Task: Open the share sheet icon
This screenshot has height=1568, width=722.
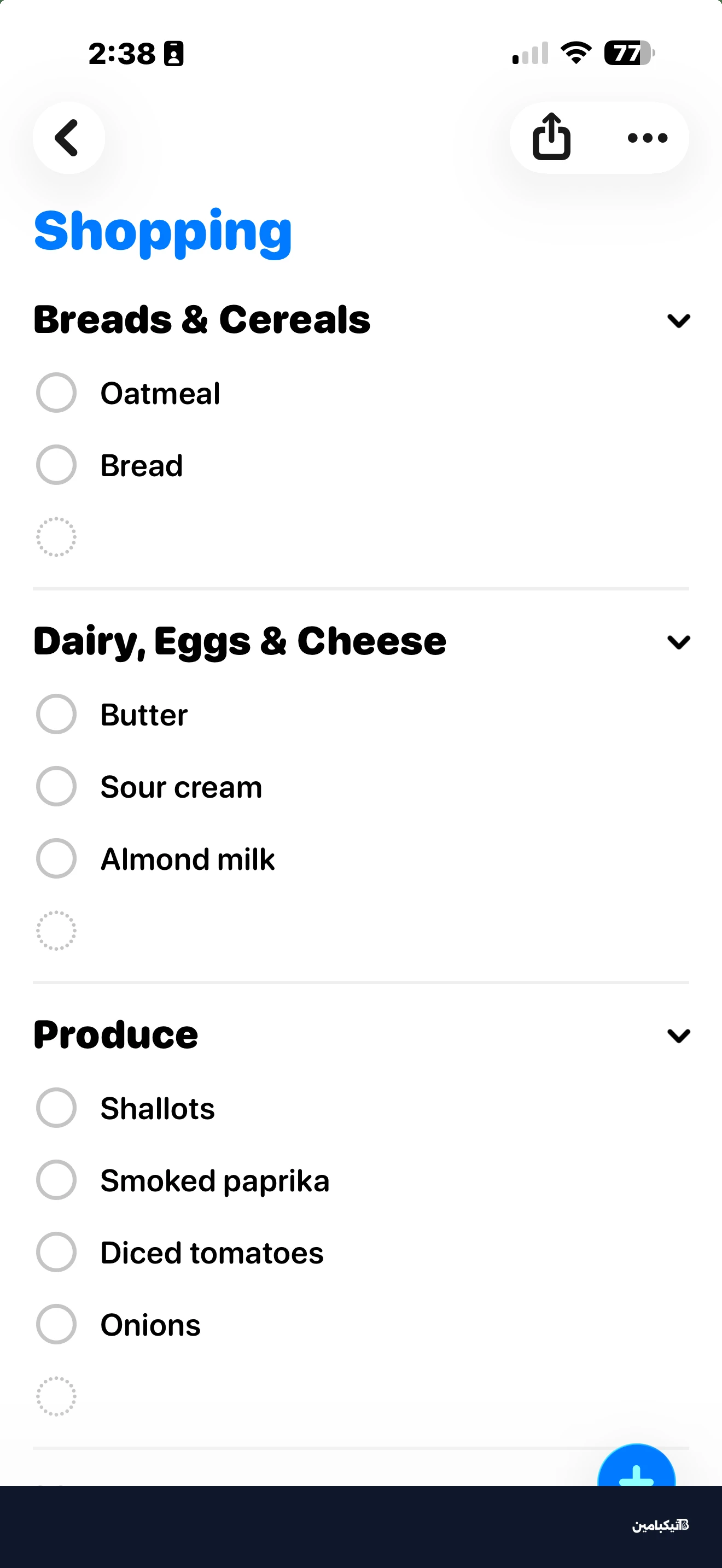Action: [551, 138]
